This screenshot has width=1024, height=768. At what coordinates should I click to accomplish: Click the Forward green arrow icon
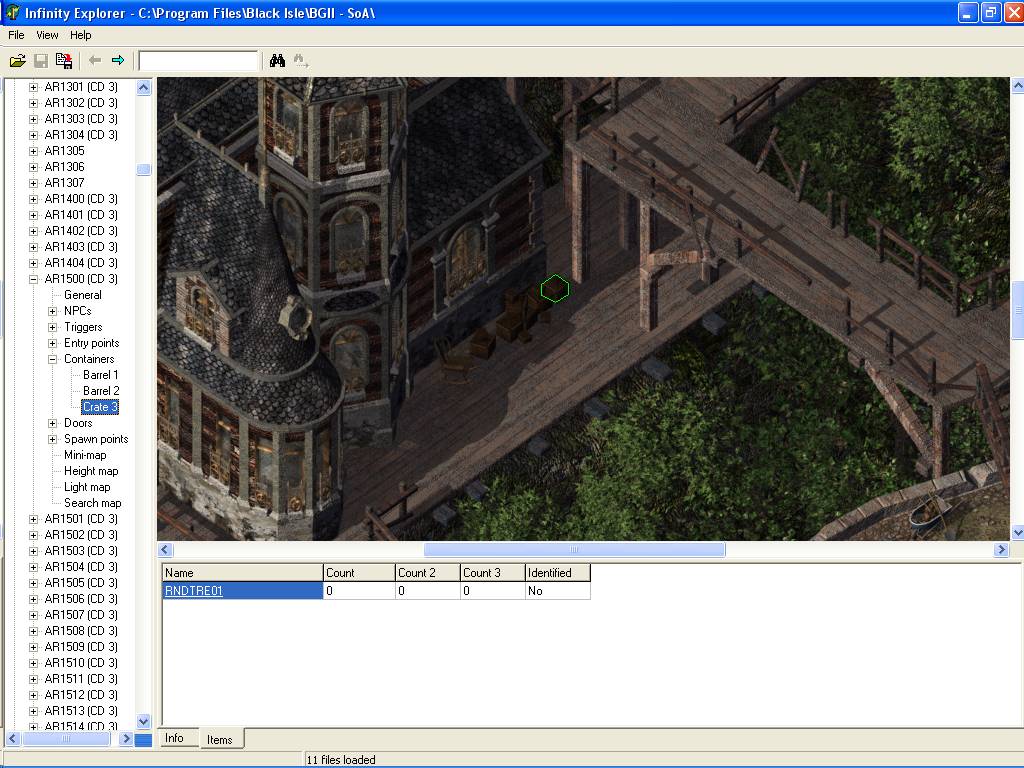[x=118, y=61]
